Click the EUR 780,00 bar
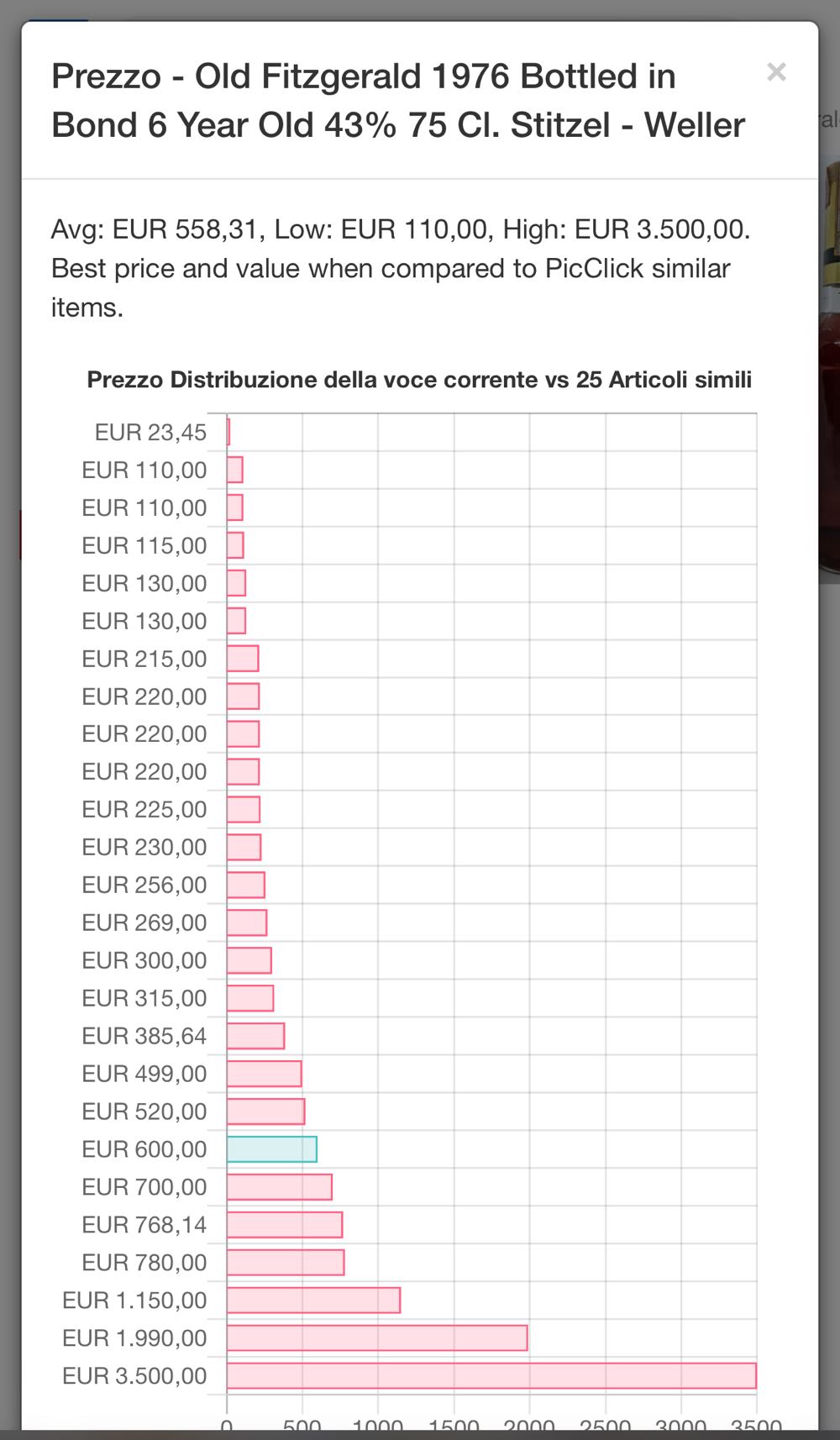Image resolution: width=840 pixels, height=1440 pixels. coord(286,1262)
